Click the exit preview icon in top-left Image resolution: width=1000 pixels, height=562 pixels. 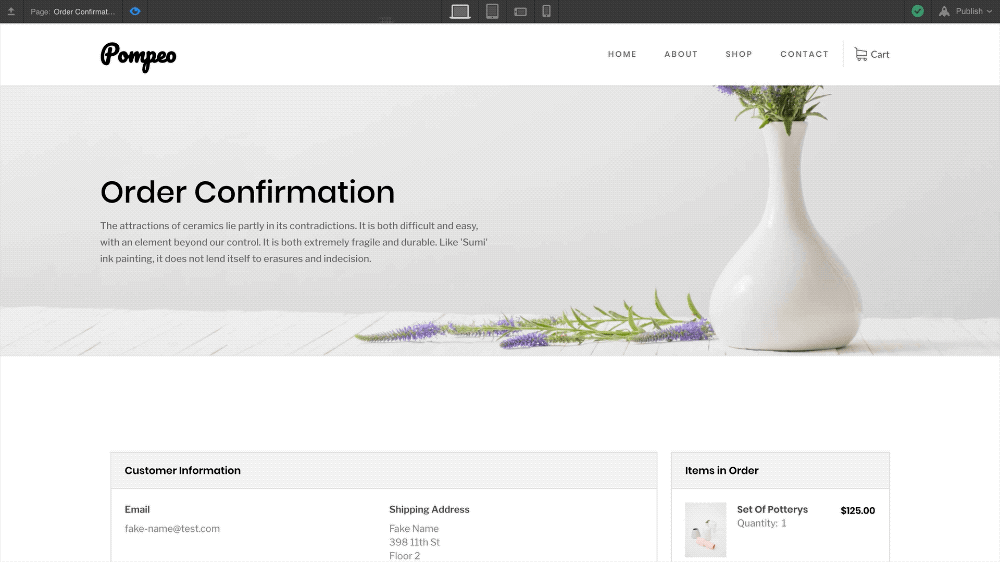11,11
